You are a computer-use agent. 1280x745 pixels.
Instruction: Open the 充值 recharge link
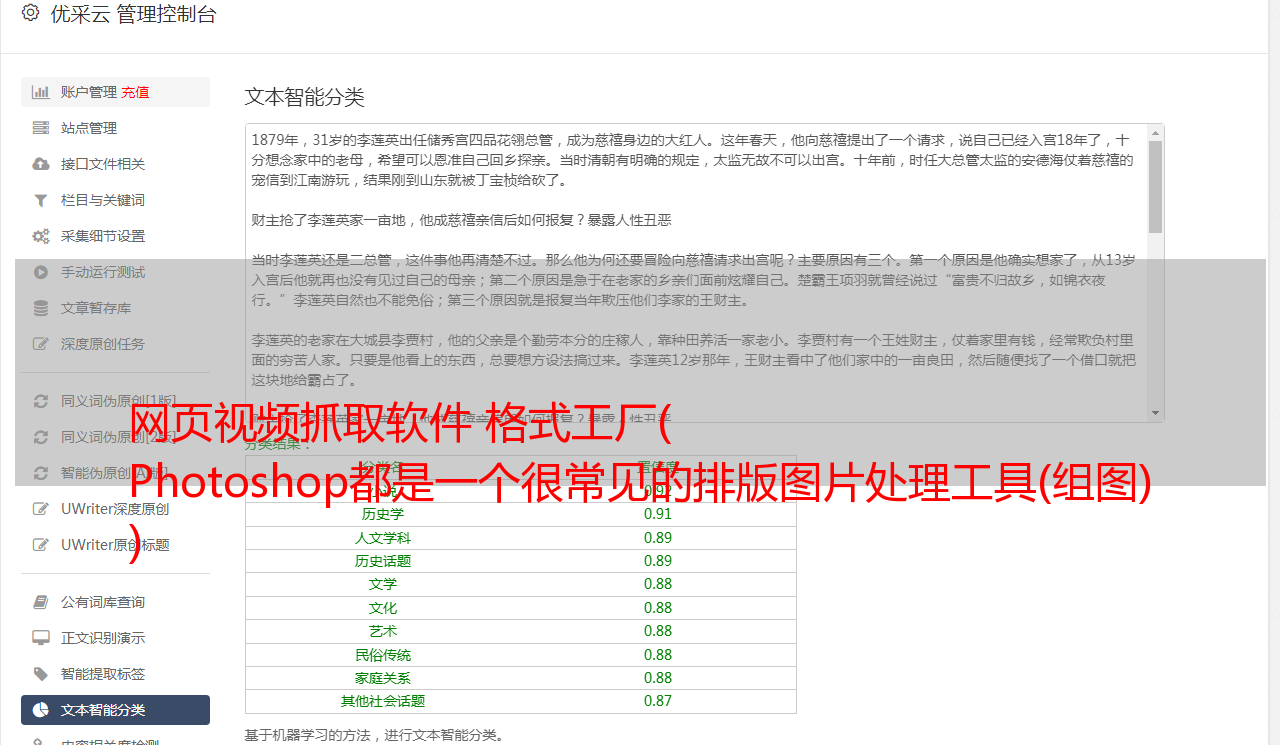click(x=136, y=92)
